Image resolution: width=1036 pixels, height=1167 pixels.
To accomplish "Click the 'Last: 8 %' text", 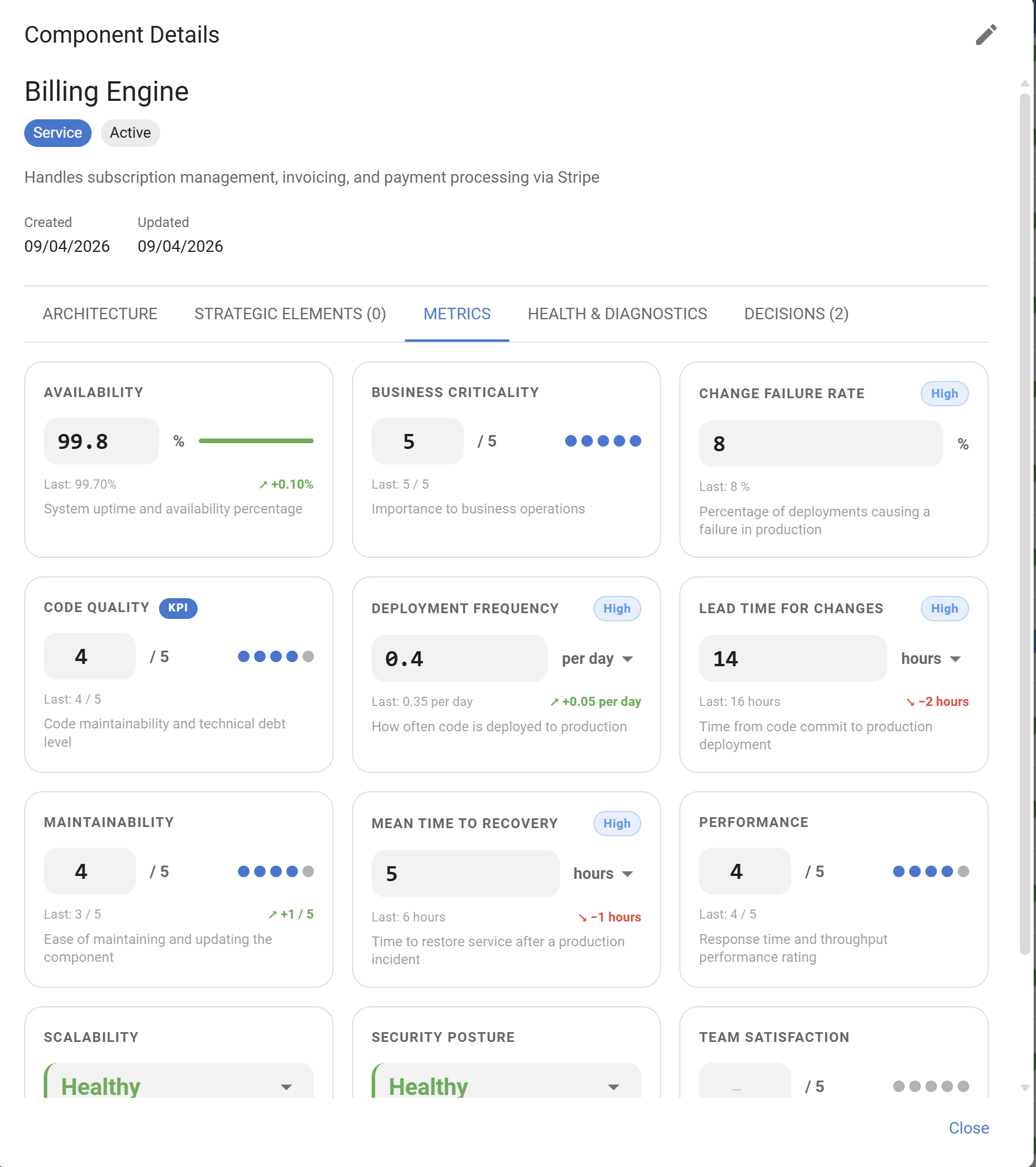I will (724, 486).
